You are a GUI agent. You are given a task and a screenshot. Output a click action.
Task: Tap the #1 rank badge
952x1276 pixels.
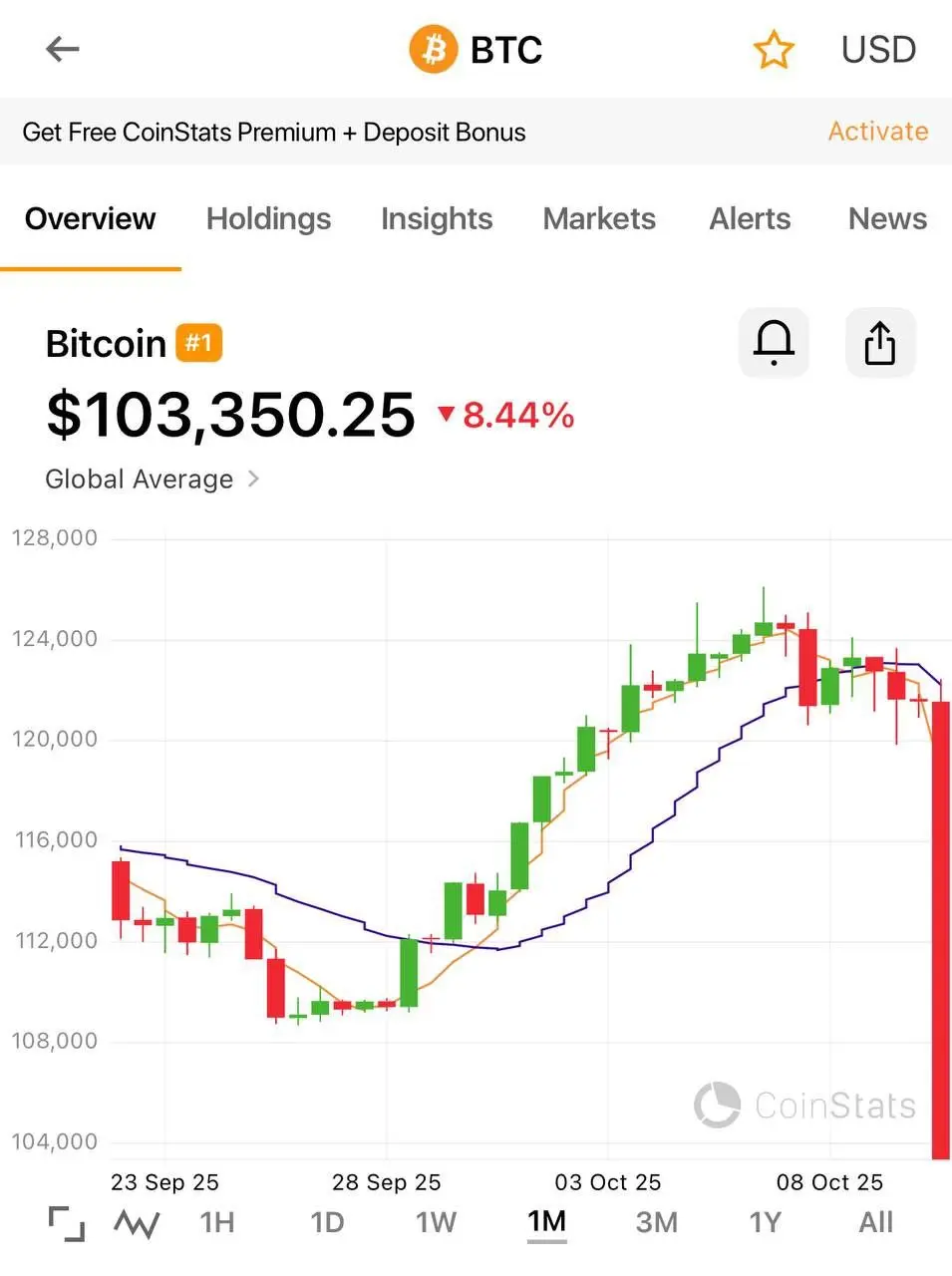(199, 343)
